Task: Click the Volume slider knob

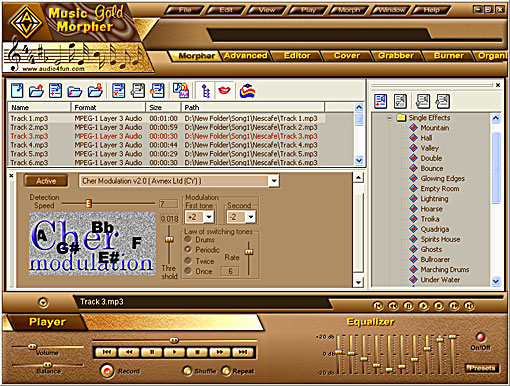Action: (32, 347)
